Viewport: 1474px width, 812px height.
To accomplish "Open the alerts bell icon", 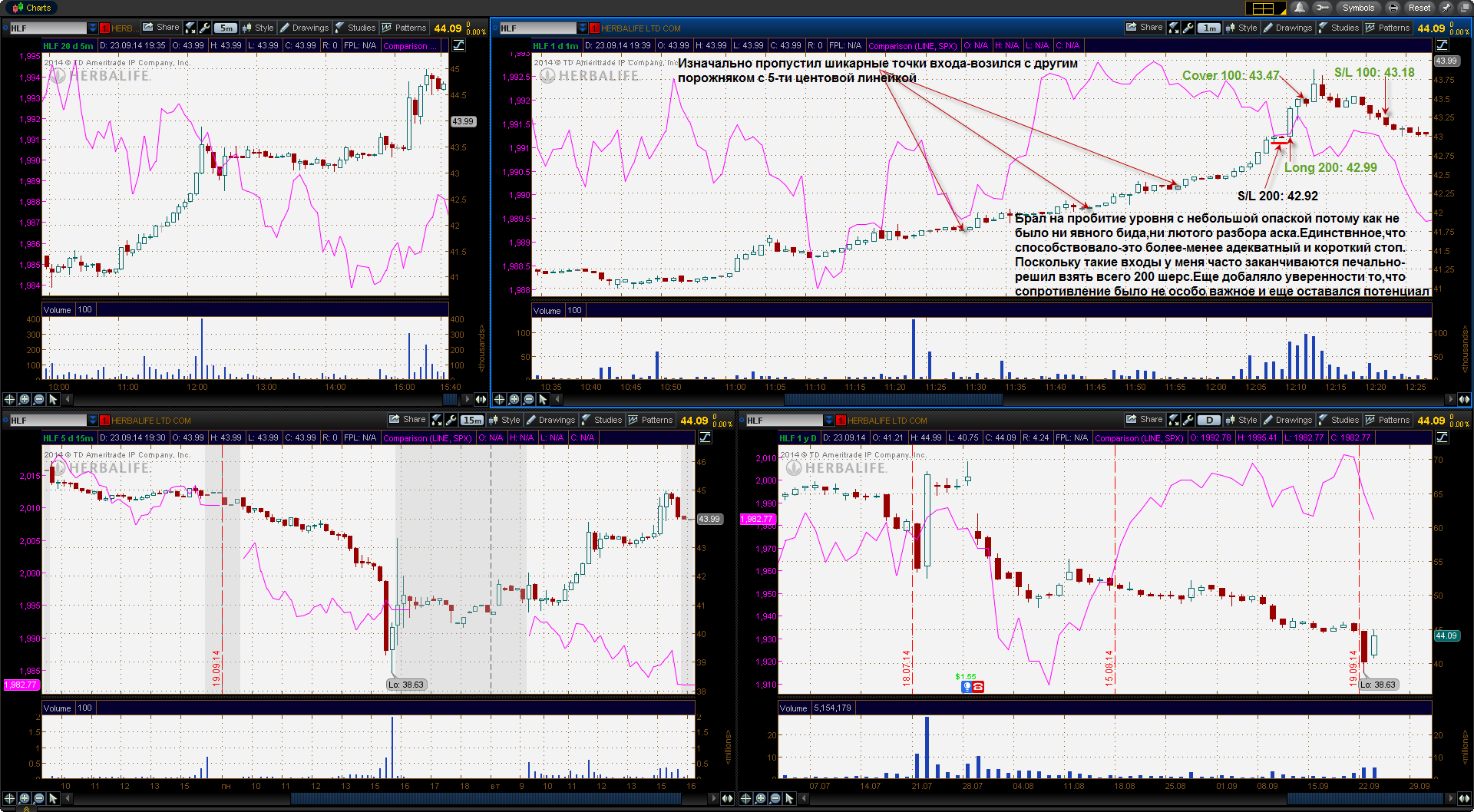I will [1299, 8].
